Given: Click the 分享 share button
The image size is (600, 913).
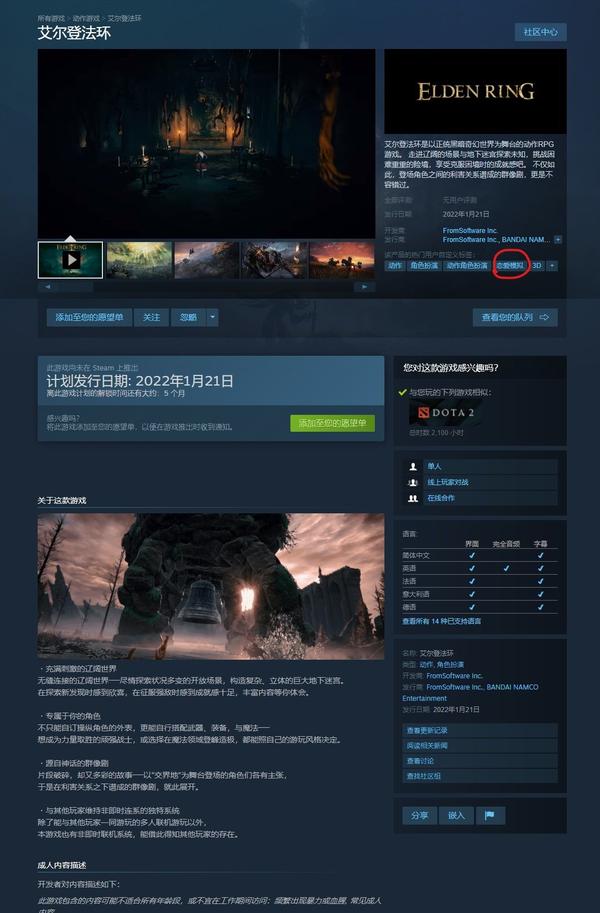Looking at the screenshot, I should point(419,815).
